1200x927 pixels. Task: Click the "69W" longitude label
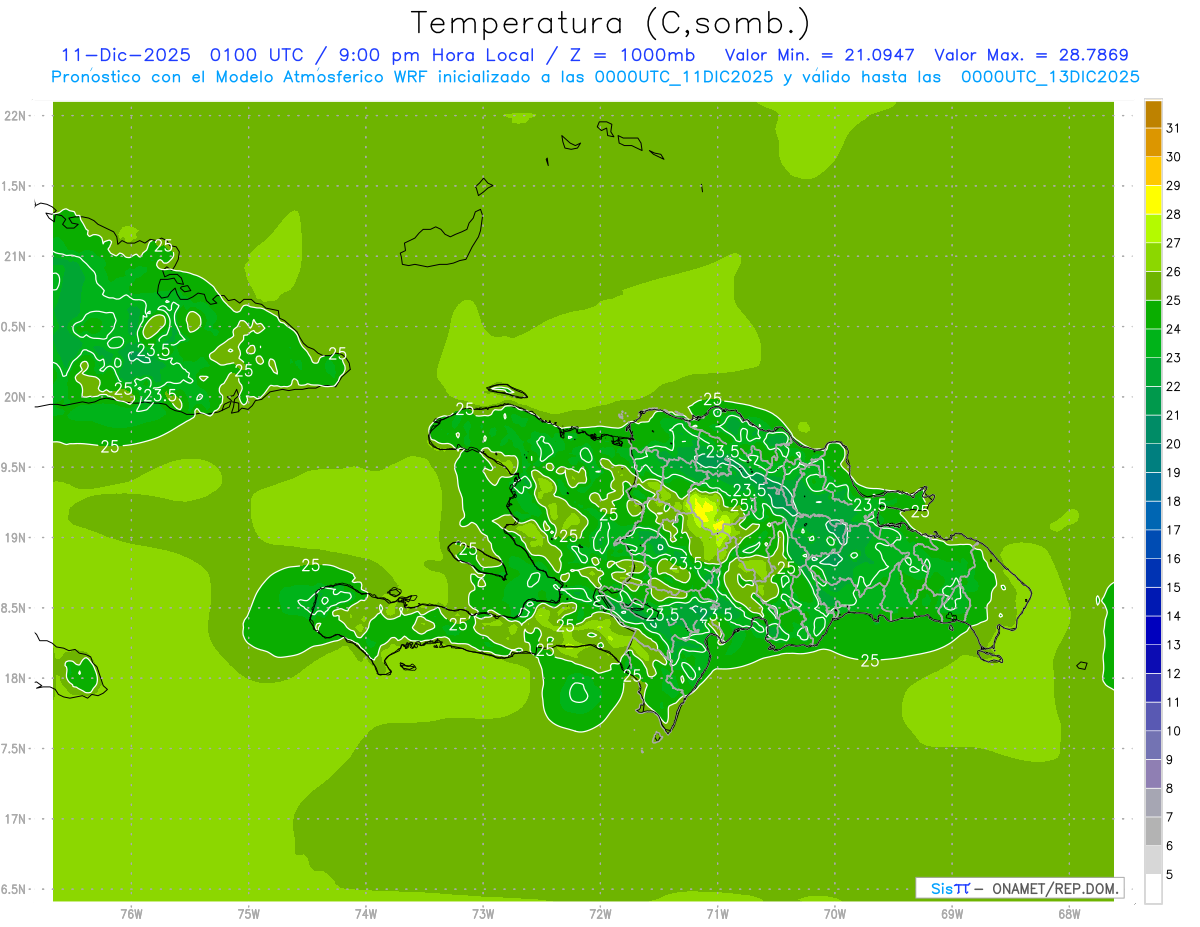(952, 913)
